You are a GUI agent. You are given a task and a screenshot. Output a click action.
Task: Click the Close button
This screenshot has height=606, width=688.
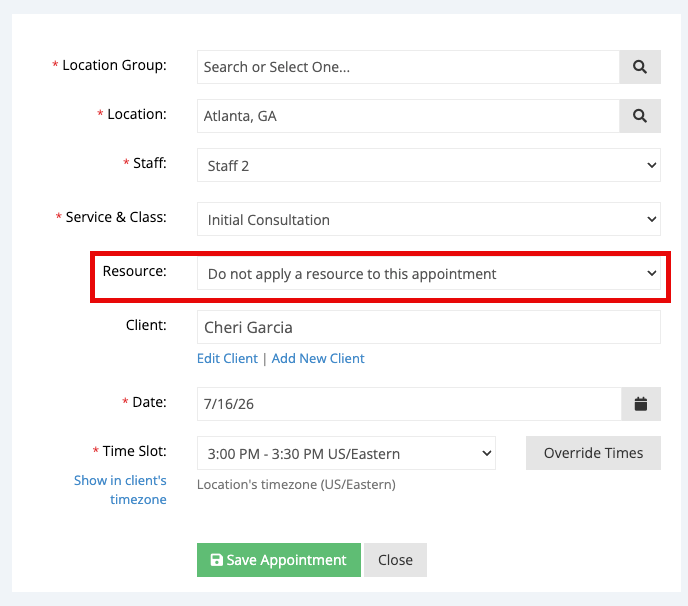coord(395,560)
